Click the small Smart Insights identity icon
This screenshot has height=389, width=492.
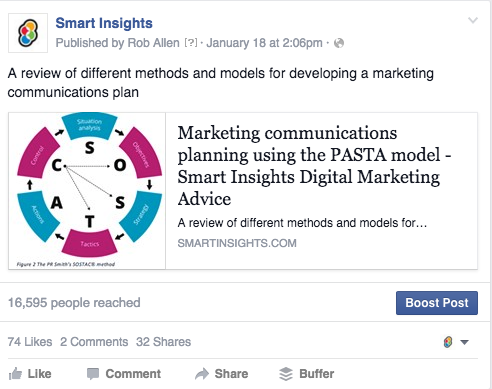coord(448,342)
